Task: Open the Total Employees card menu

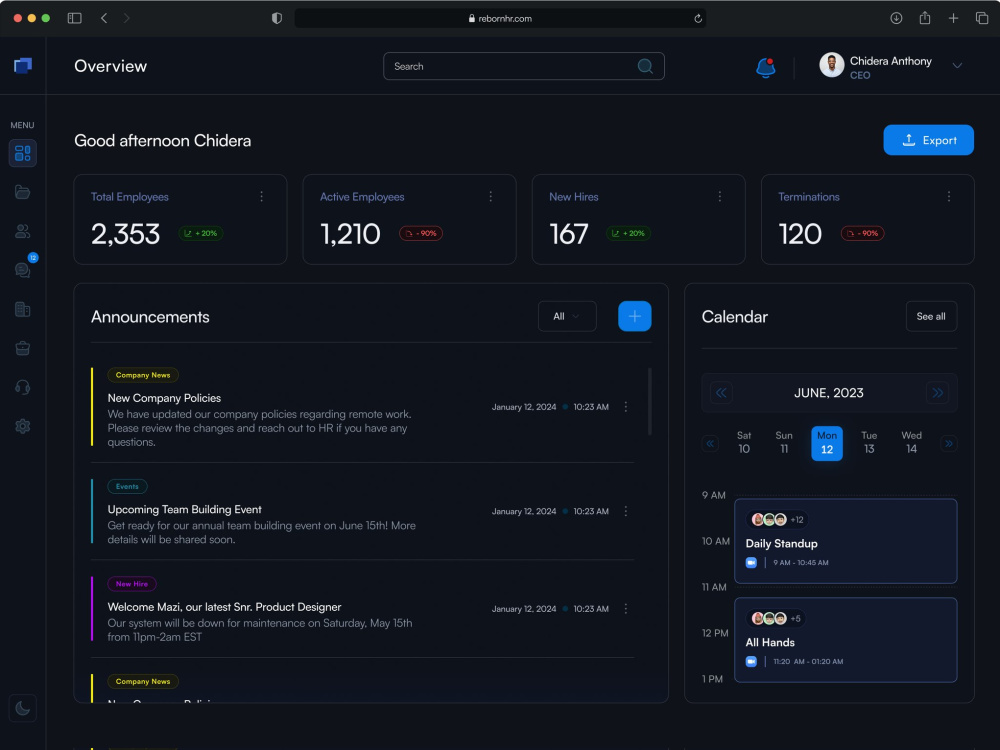Action: [x=262, y=196]
